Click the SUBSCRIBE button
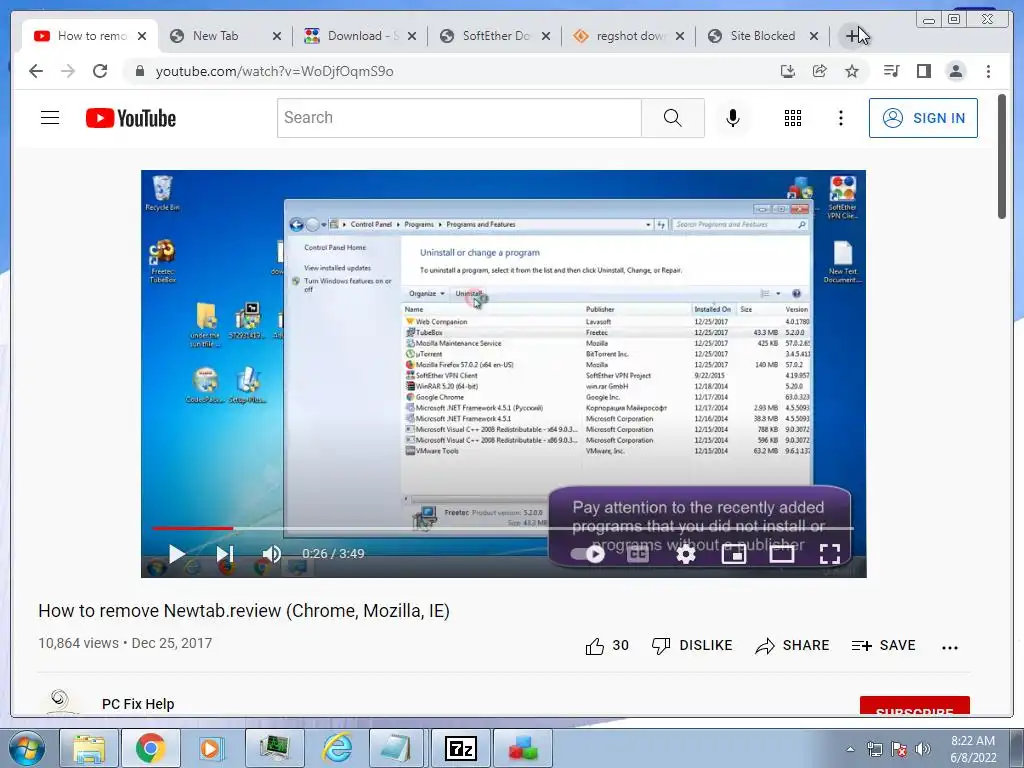 click(x=914, y=707)
